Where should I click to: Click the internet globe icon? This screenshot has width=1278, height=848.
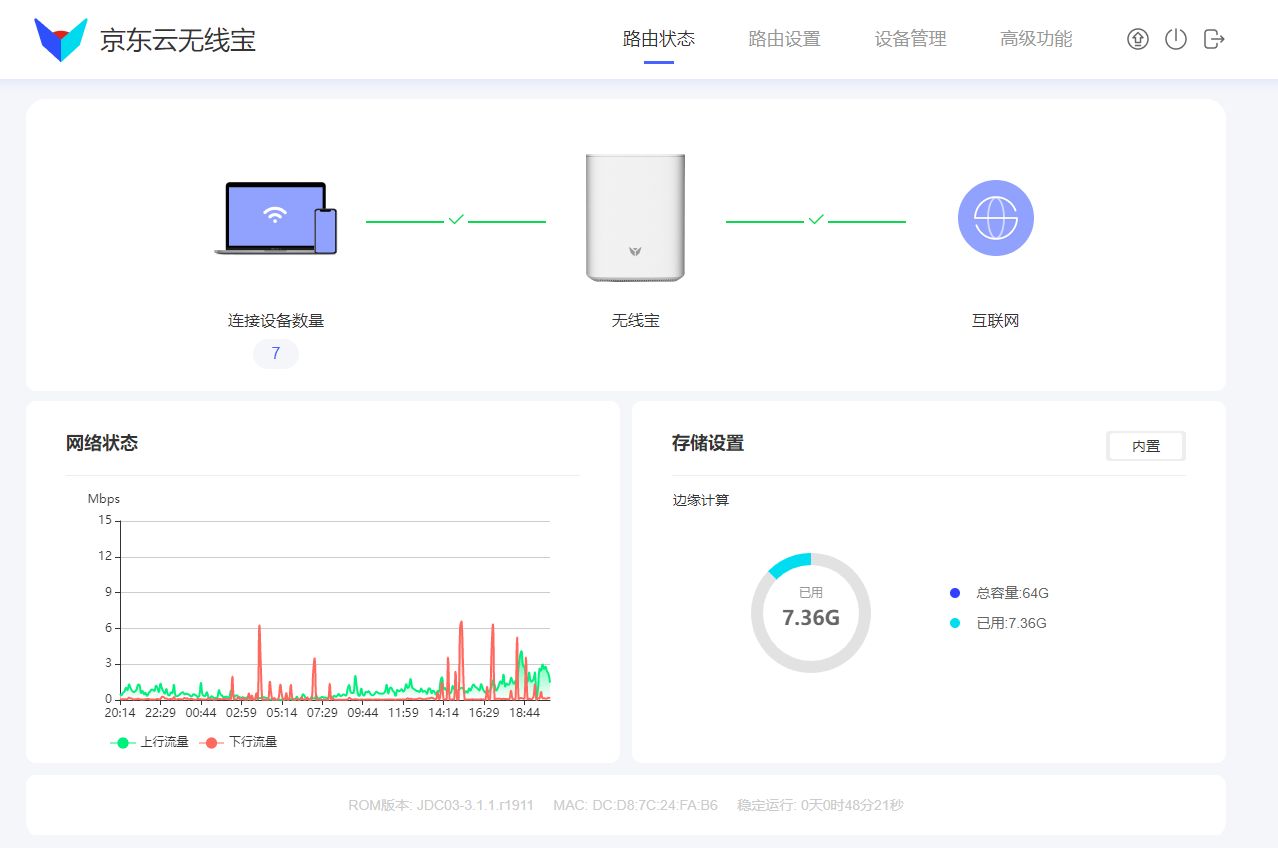coord(995,218)
